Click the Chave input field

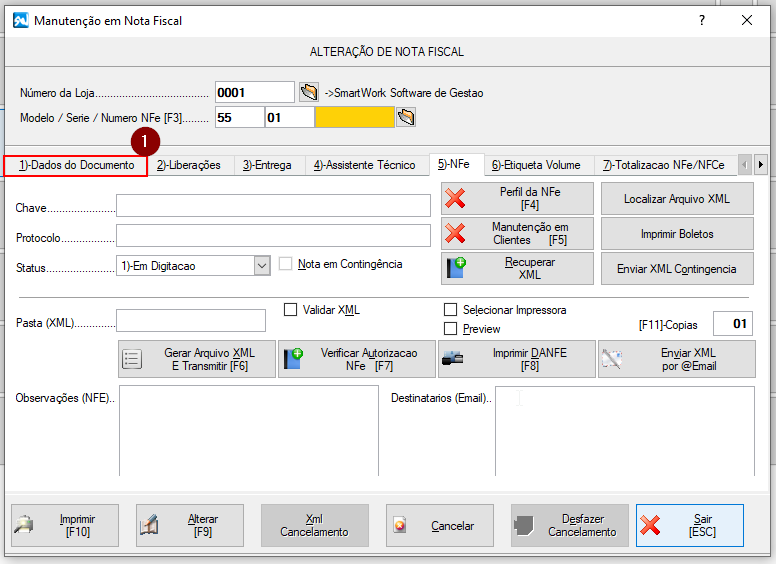273,205
